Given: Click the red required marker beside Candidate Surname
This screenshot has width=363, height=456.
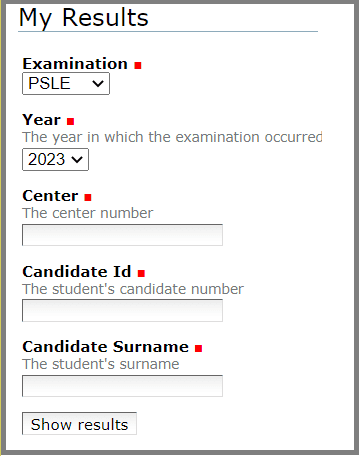Looking at the screenshot, I should point(199,349).
